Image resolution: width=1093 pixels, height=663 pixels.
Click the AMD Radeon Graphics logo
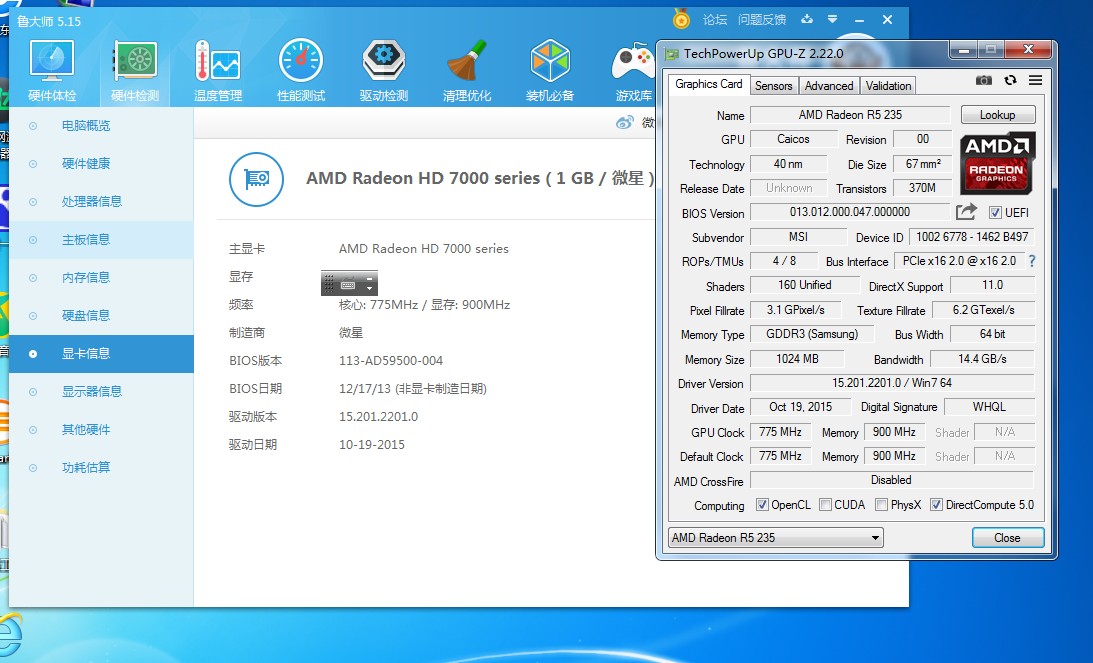coord(997,164)
